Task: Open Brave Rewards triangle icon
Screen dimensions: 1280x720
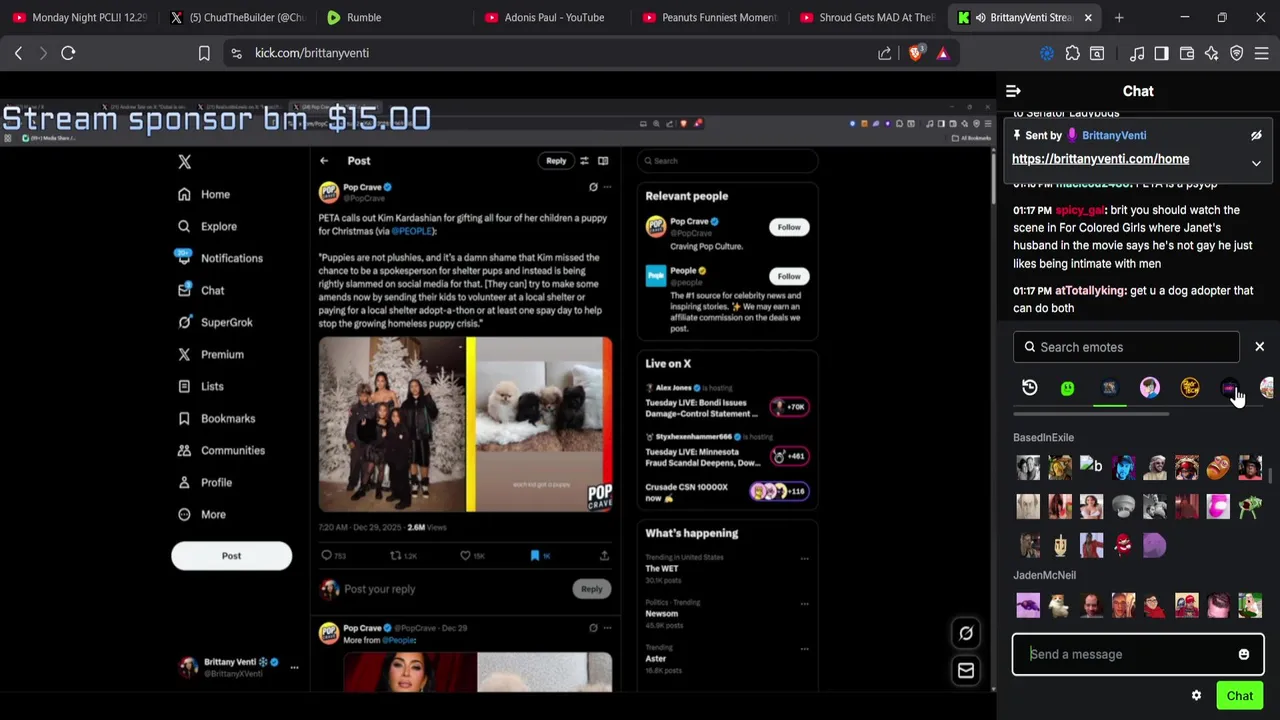Action: 942,53
